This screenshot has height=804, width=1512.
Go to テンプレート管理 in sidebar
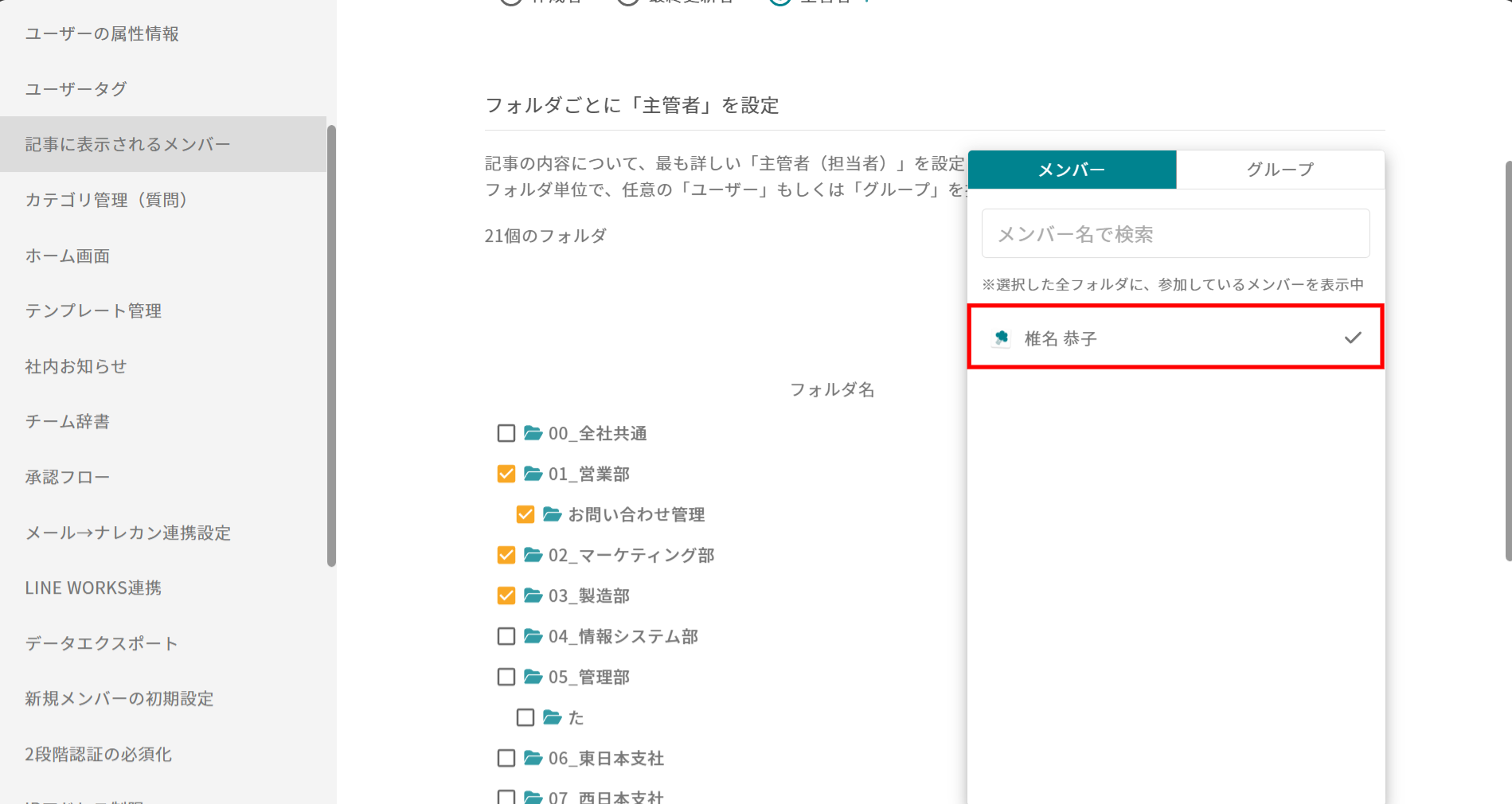pyautogui.click(x=93, y=311)
